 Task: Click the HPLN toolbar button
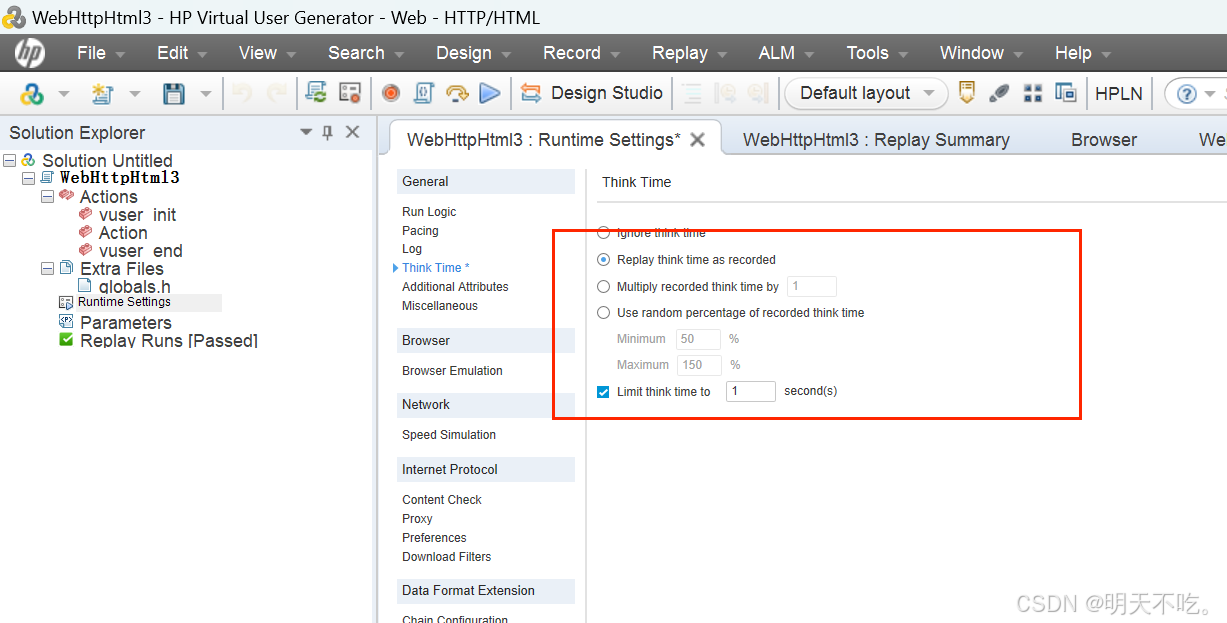pos(1118,93)
